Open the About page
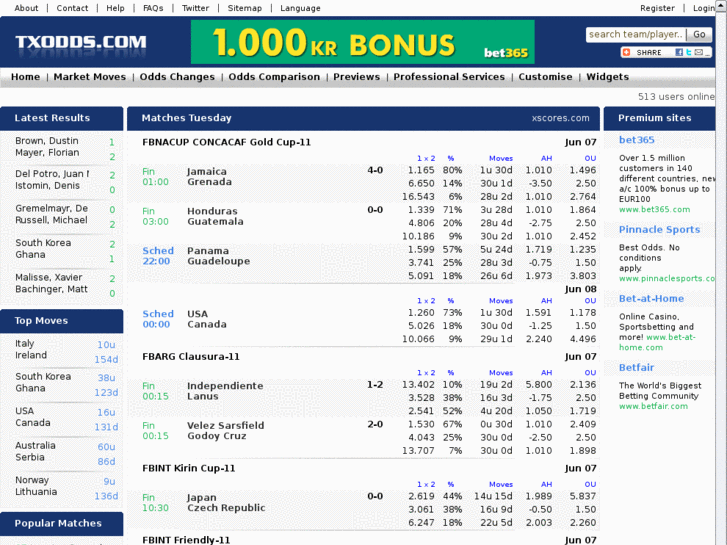727x545 pixels. 26,8
